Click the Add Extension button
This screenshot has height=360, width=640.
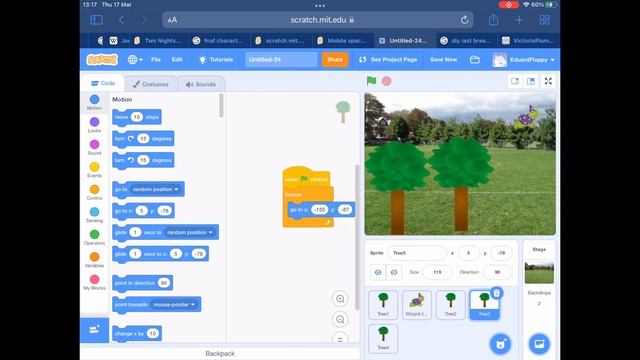(x=94, y=330)
